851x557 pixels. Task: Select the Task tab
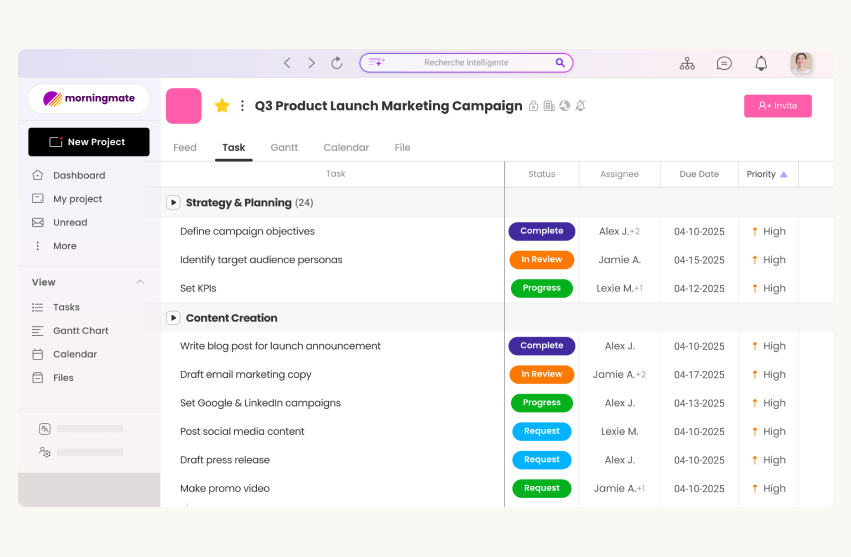233,148
